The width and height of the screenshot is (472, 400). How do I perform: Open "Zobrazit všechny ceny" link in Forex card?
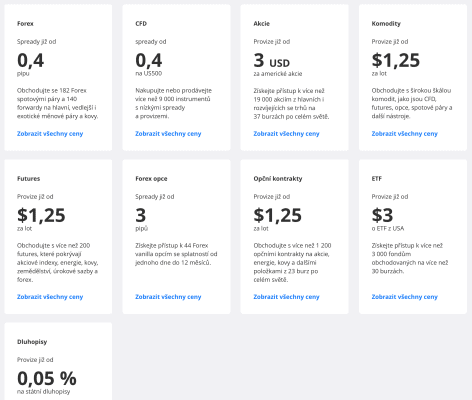[x=50, y=134]
